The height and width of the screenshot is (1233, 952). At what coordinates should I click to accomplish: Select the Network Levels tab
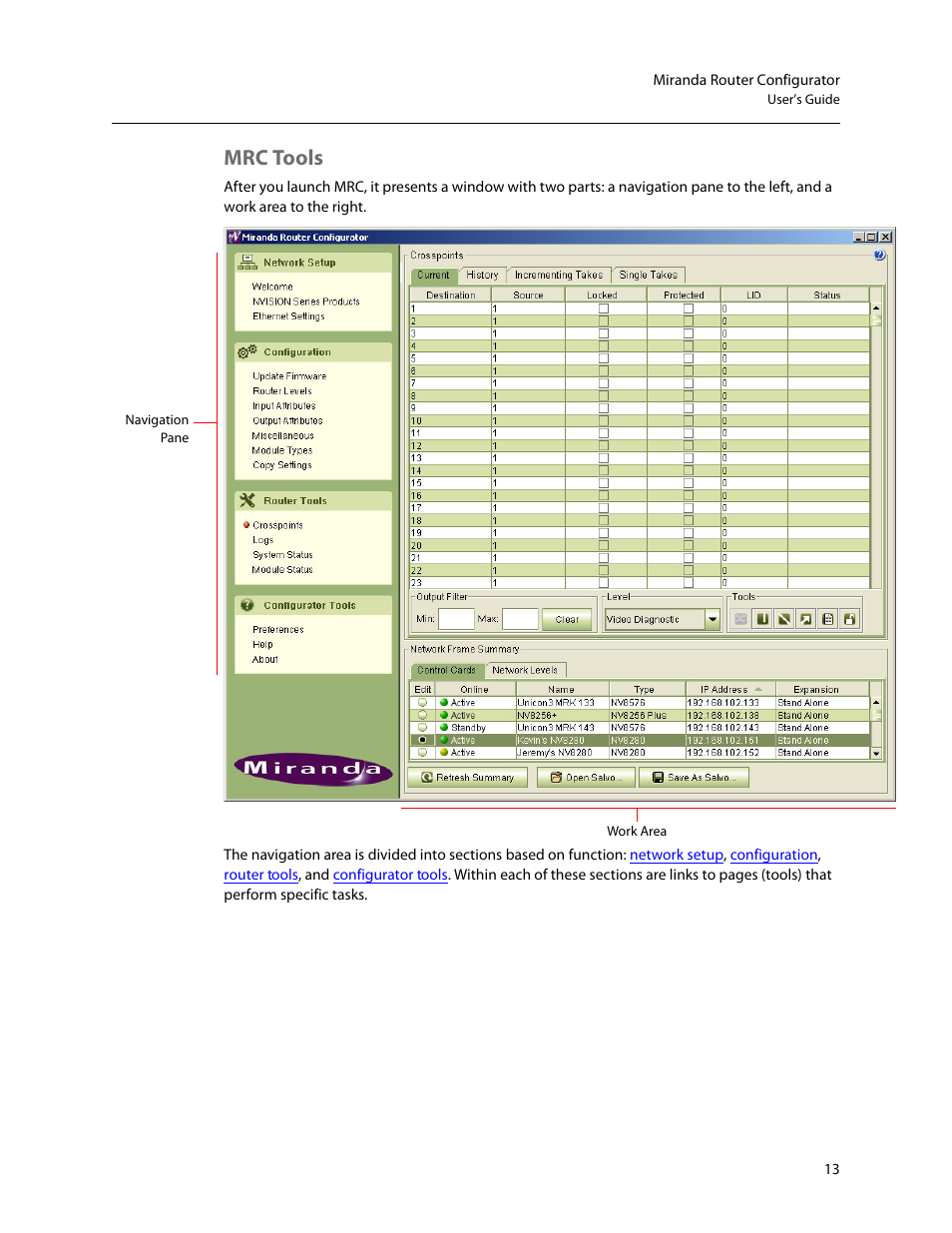click(x=525, y=670)
